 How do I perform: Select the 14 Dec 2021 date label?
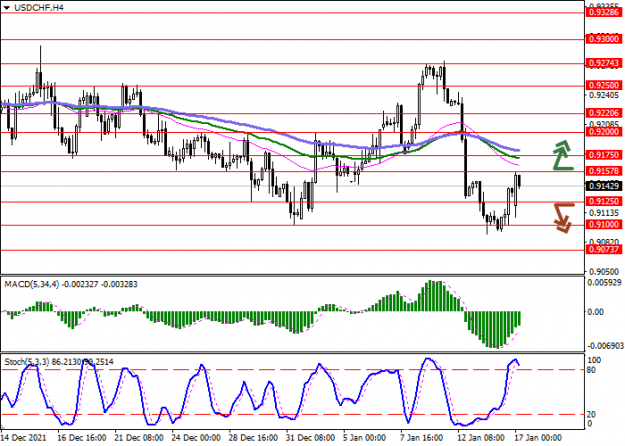click(24, 438)
